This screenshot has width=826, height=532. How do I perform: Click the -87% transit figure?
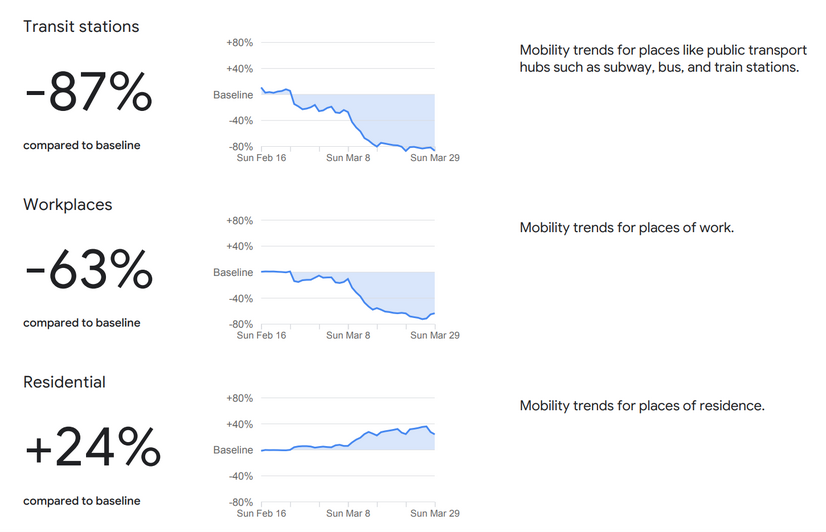(88, 92)
